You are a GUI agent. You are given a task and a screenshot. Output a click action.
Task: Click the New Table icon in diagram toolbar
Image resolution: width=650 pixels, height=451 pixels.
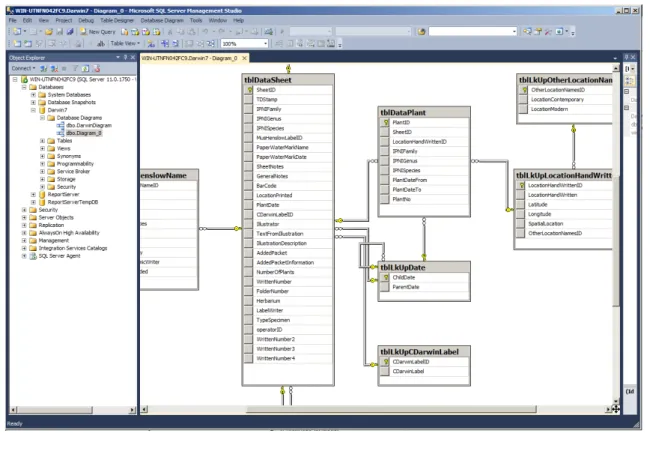click(x=17, y=44)
